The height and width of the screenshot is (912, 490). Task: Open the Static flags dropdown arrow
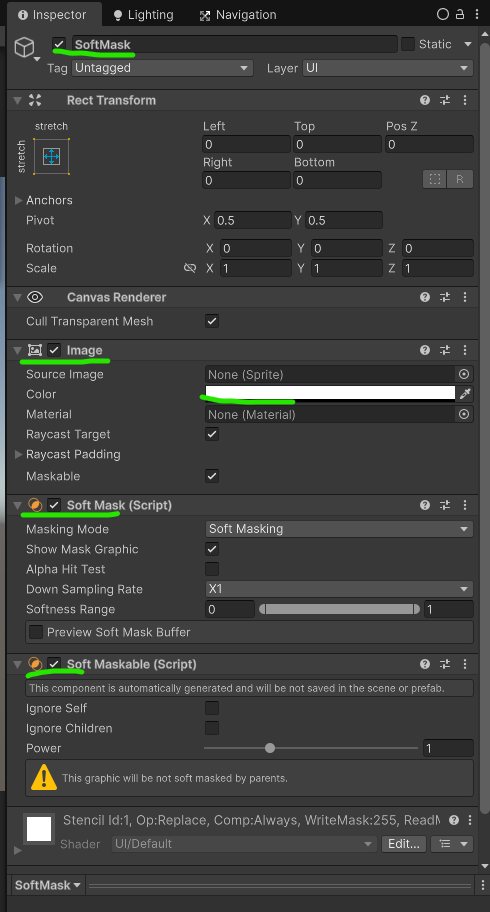pos(468,44)
